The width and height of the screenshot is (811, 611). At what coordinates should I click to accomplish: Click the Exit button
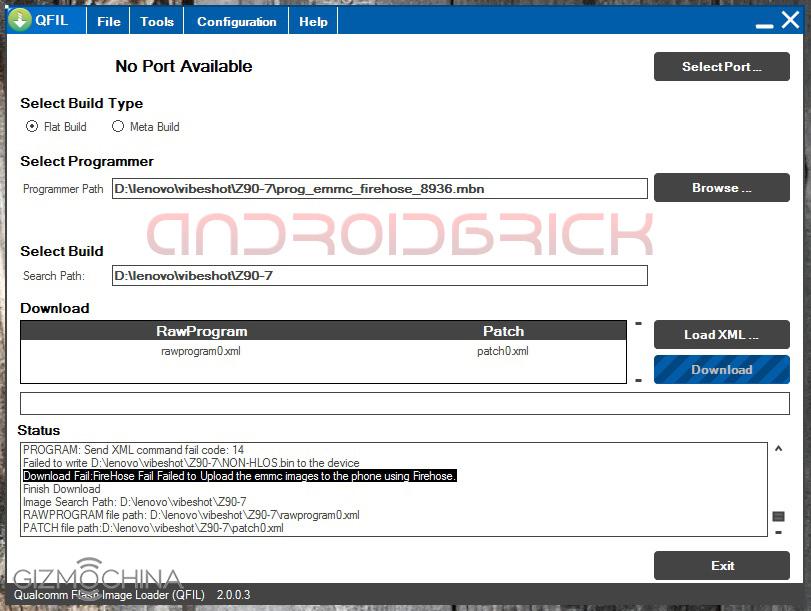(x=722, y=565)
